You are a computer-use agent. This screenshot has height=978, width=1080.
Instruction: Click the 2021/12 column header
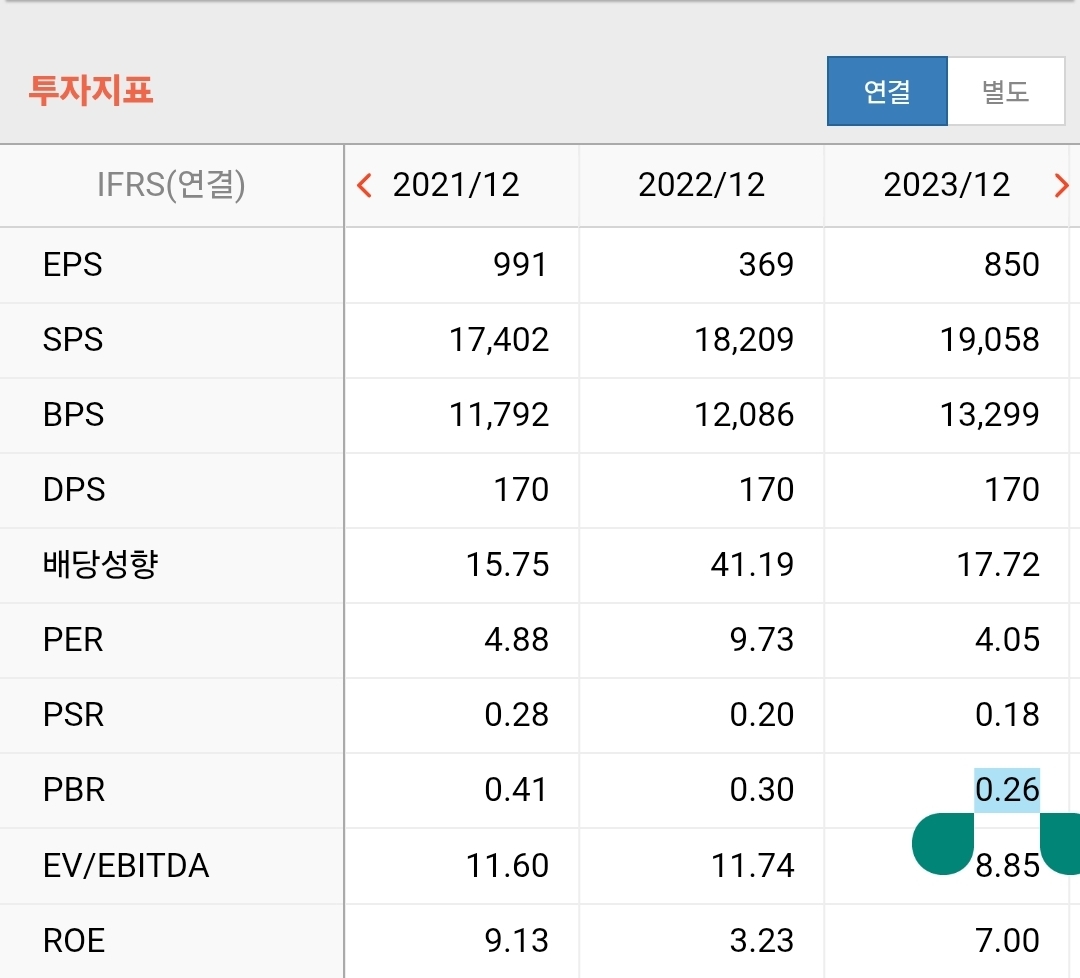coord(456,185)
